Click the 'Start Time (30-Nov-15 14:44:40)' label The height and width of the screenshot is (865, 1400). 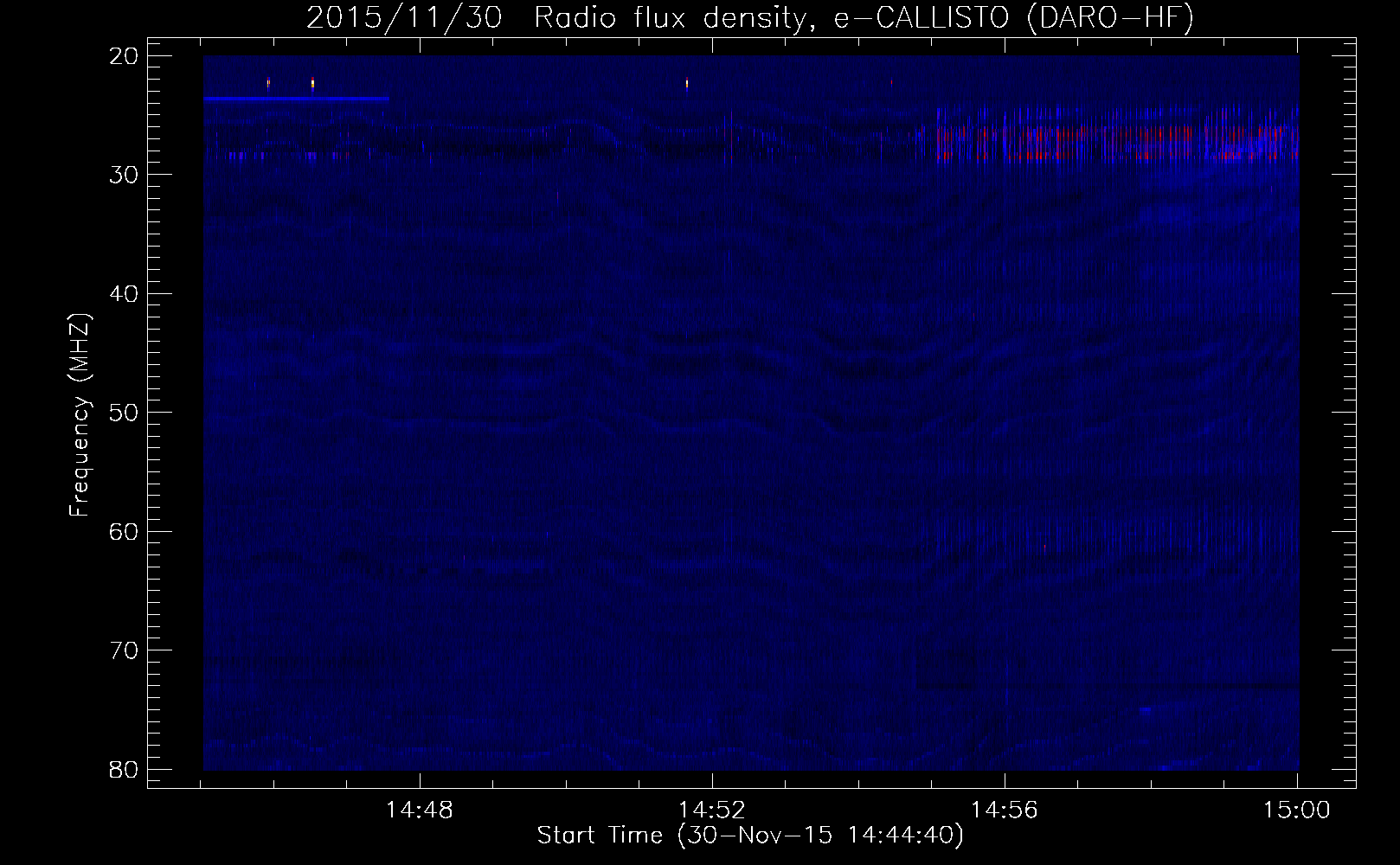point(750,836)
